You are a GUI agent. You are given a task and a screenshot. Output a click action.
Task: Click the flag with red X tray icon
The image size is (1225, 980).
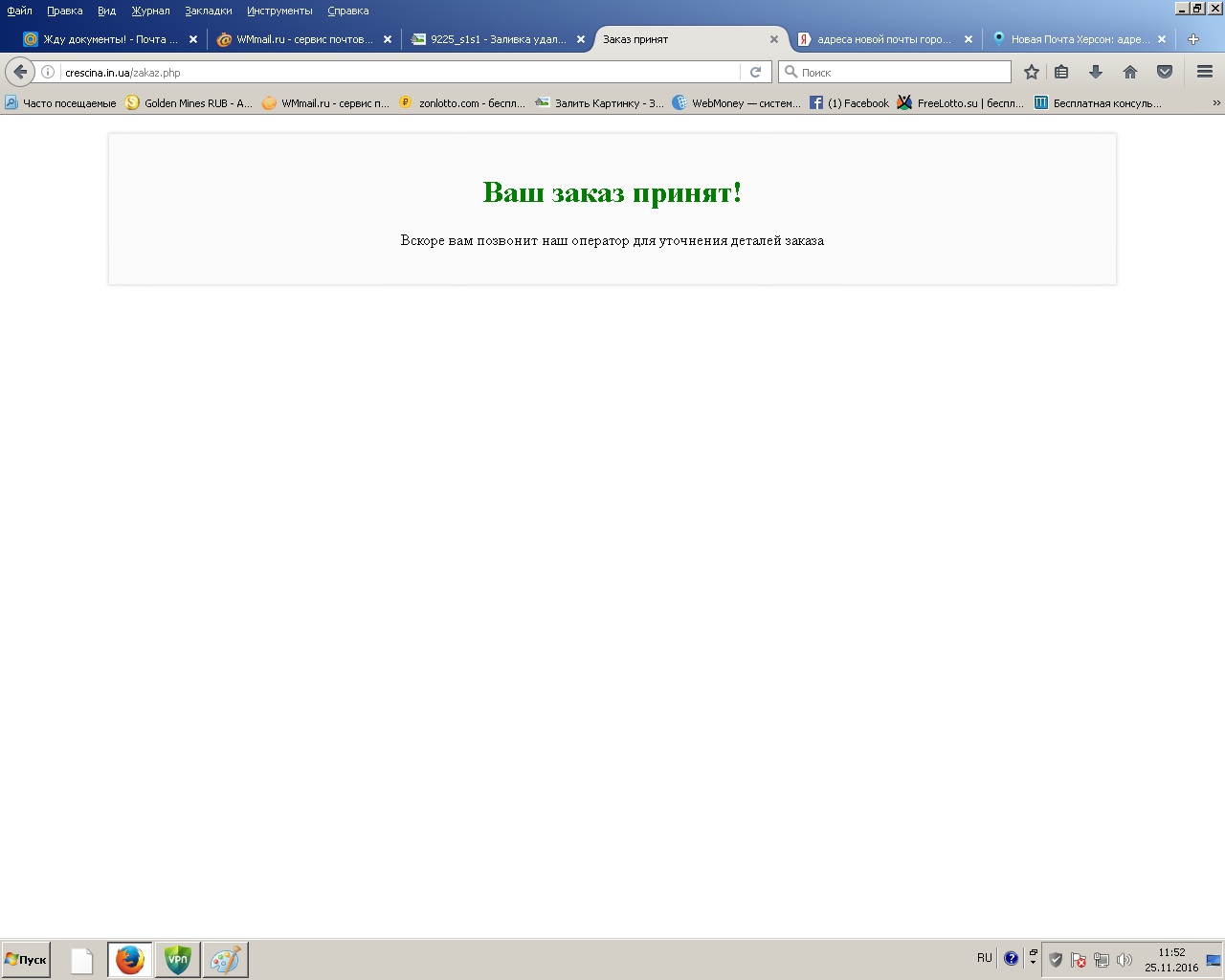tap(1079, 960)
